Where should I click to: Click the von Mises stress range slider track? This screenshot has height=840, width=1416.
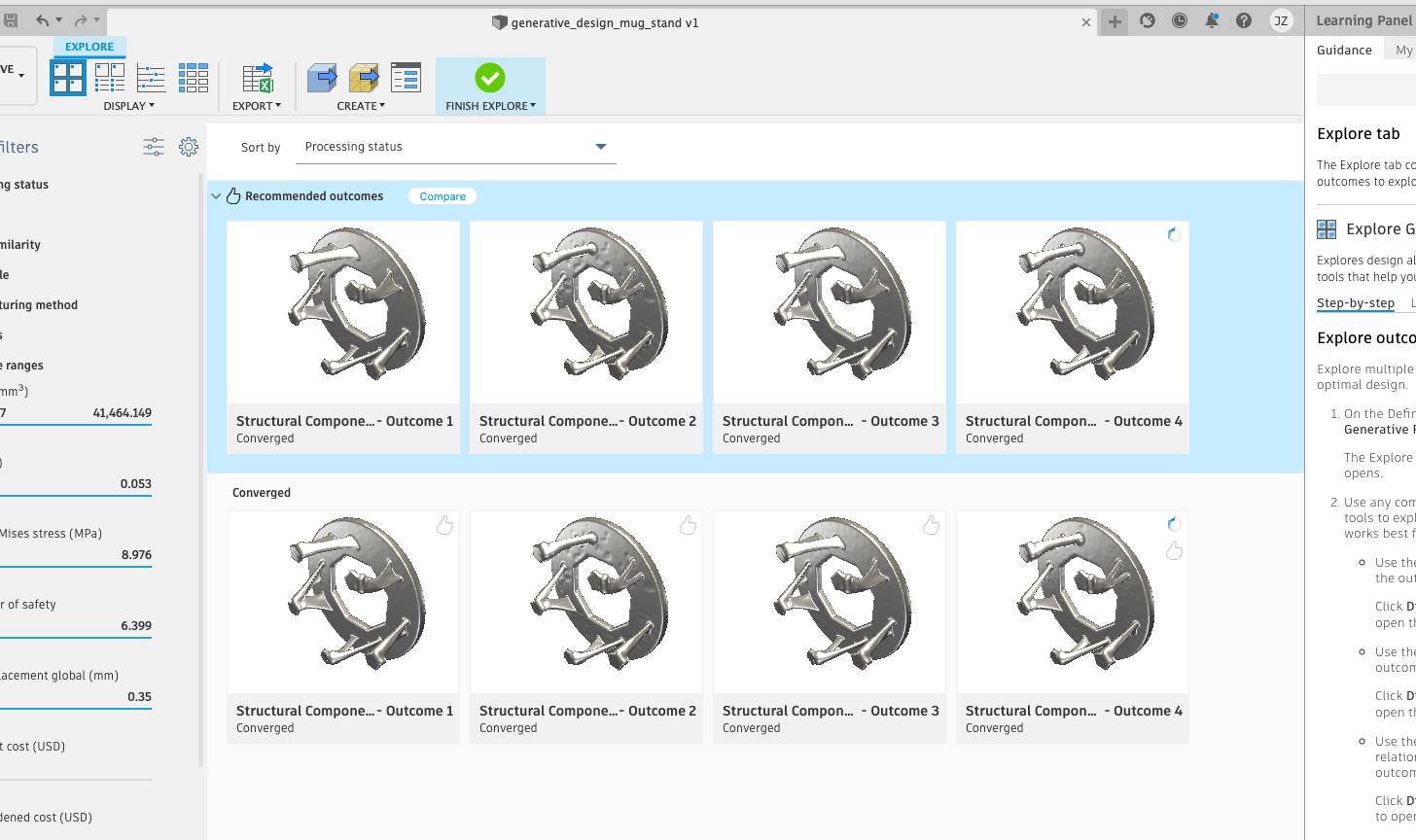[x=76, y=567]
